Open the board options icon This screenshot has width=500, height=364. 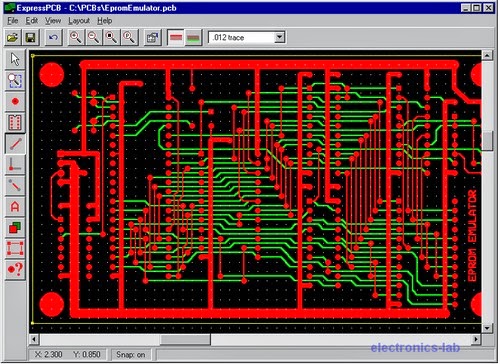[x=153, y=37]
